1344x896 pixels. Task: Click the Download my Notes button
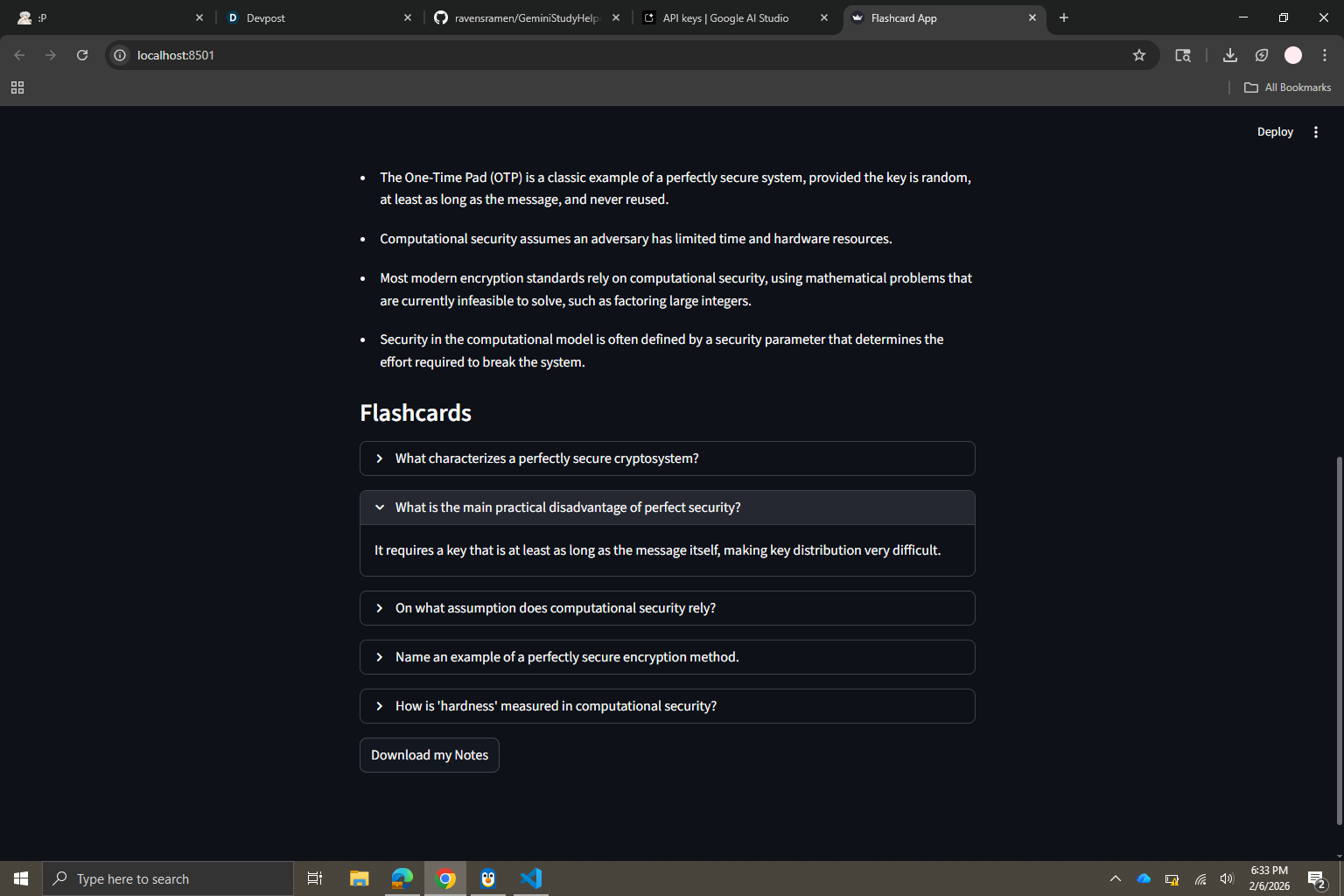[430, 755]
